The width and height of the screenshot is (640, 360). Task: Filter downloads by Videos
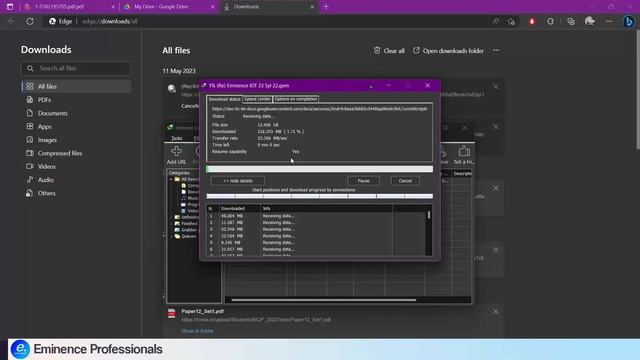tap(76, 167)
